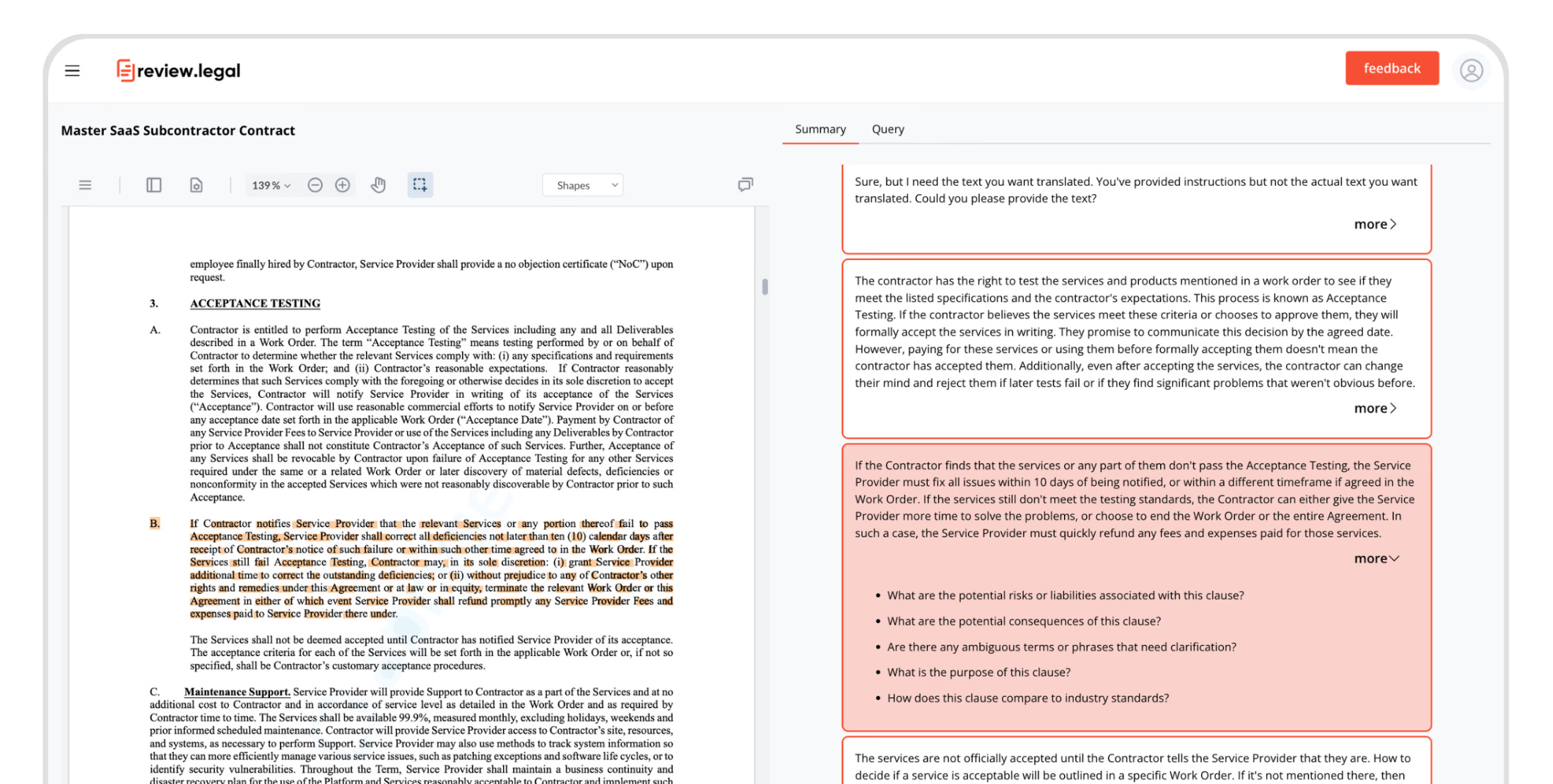
Task: Click the feedback button
Action: (1391, 69)
